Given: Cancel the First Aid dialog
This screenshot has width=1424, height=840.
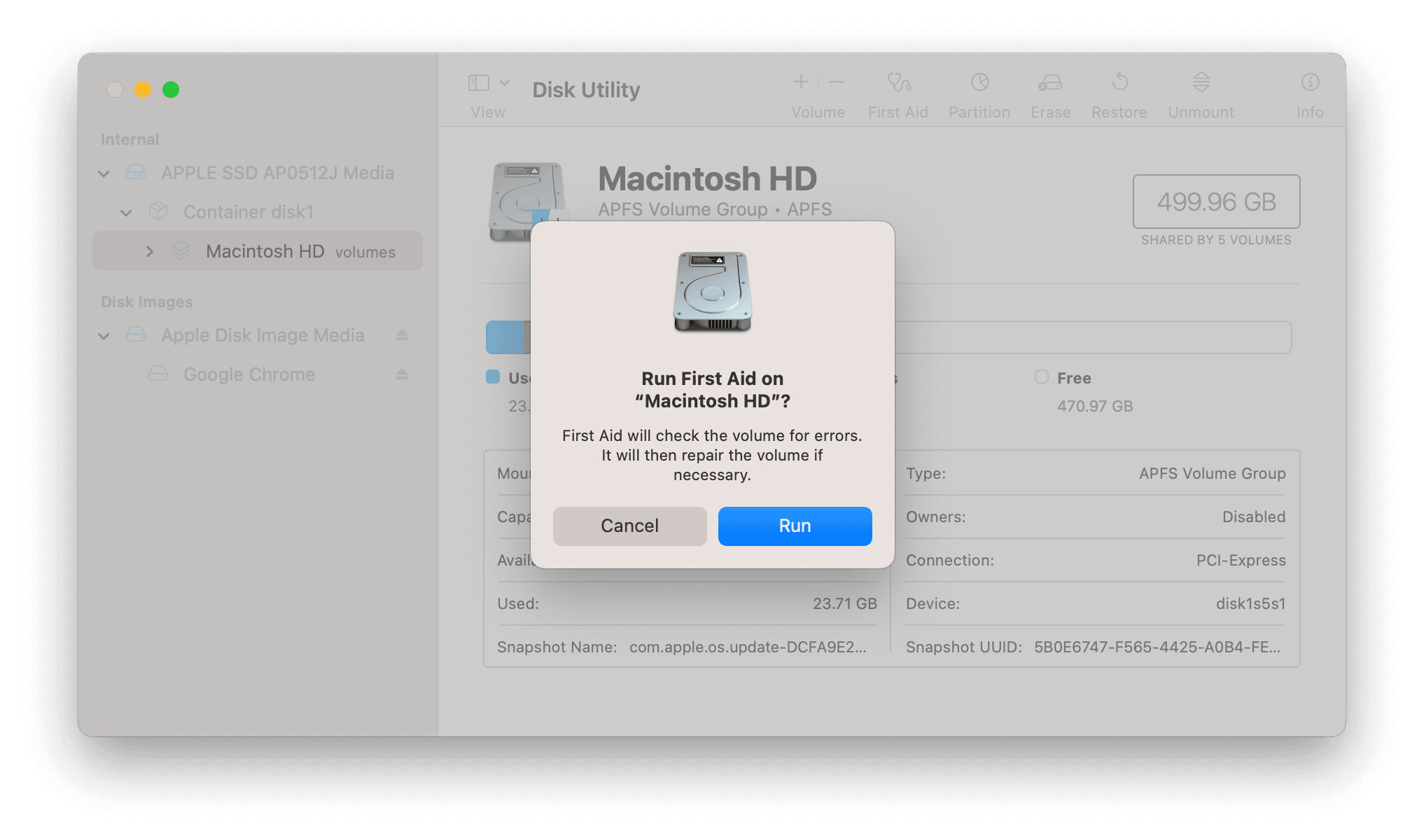Looking at the screenshot, I should (629, 526).
